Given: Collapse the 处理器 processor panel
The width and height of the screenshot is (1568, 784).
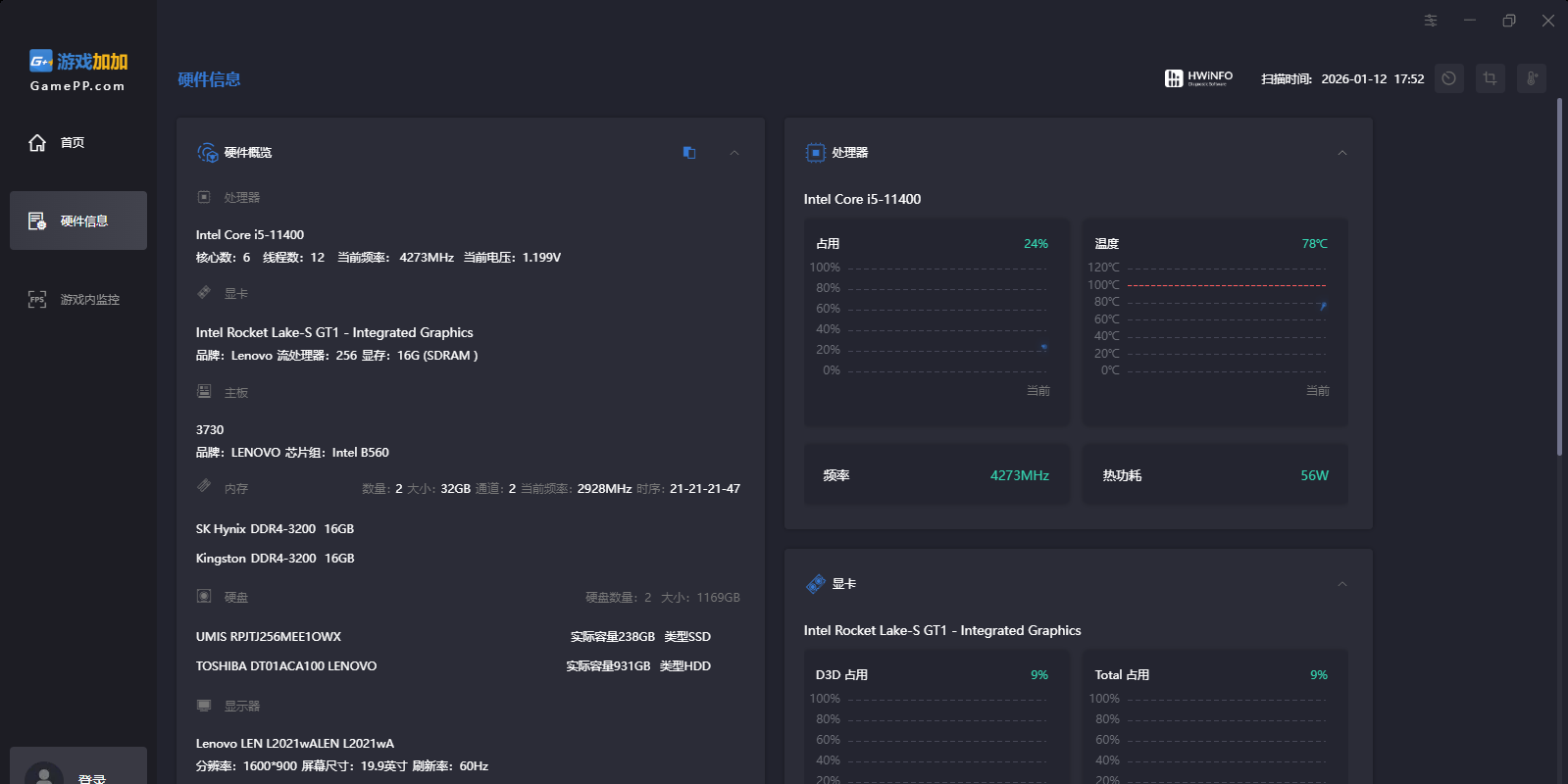Looking at the screenshot, I should [x=1342, y=153].
